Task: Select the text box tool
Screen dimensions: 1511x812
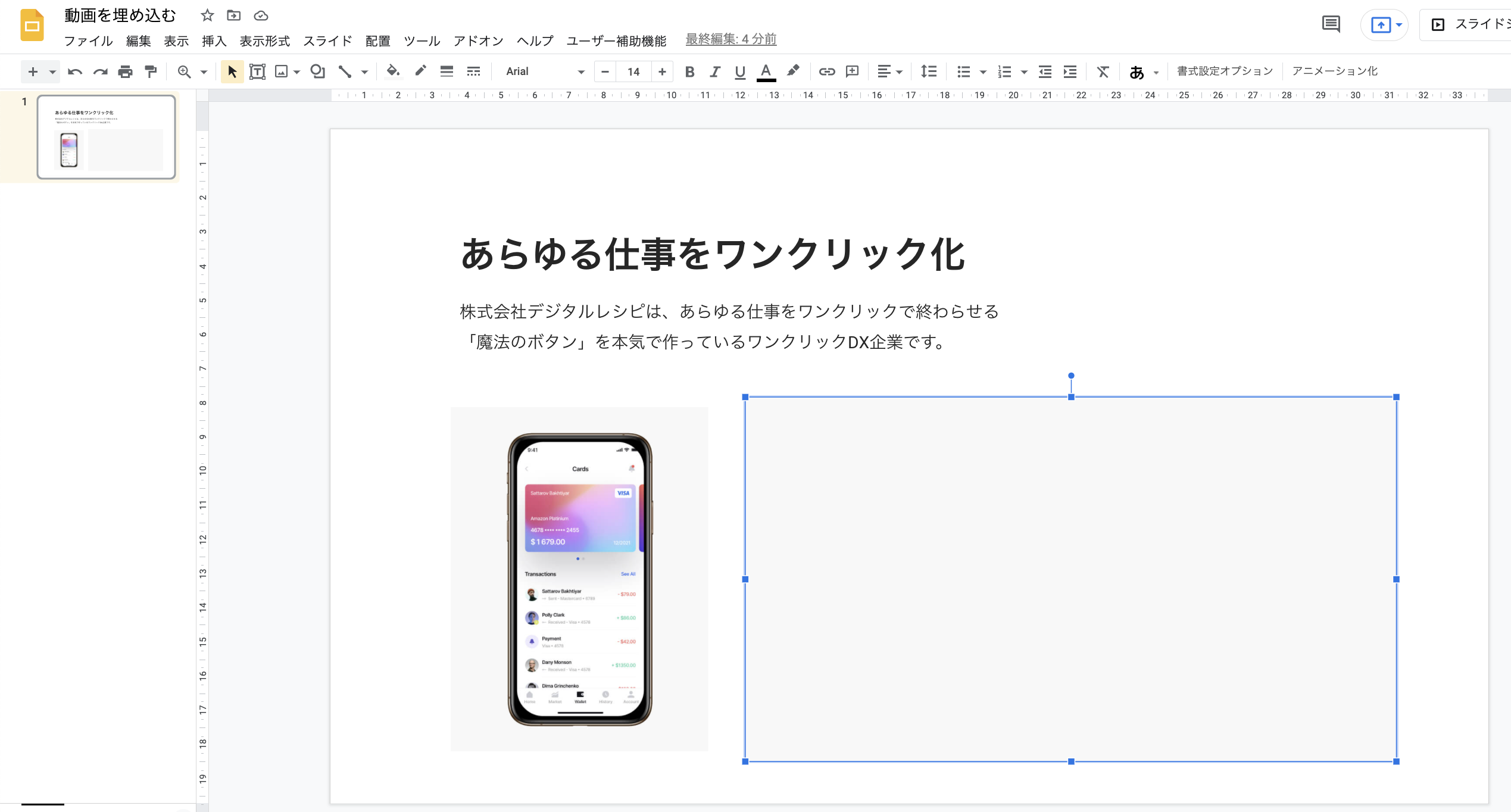Action: click(257, 71)
